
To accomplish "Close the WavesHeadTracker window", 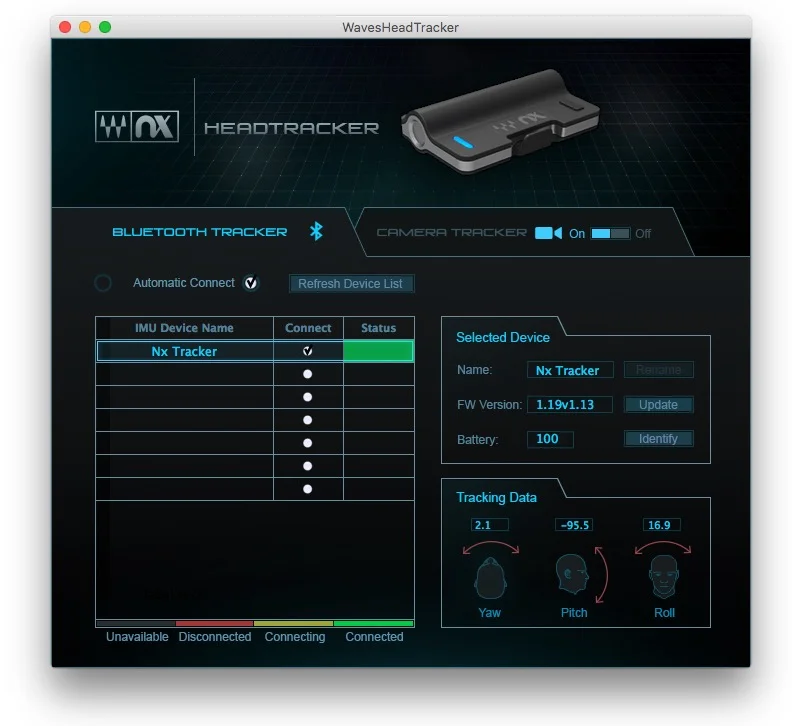I will click(x=65, y=27).
